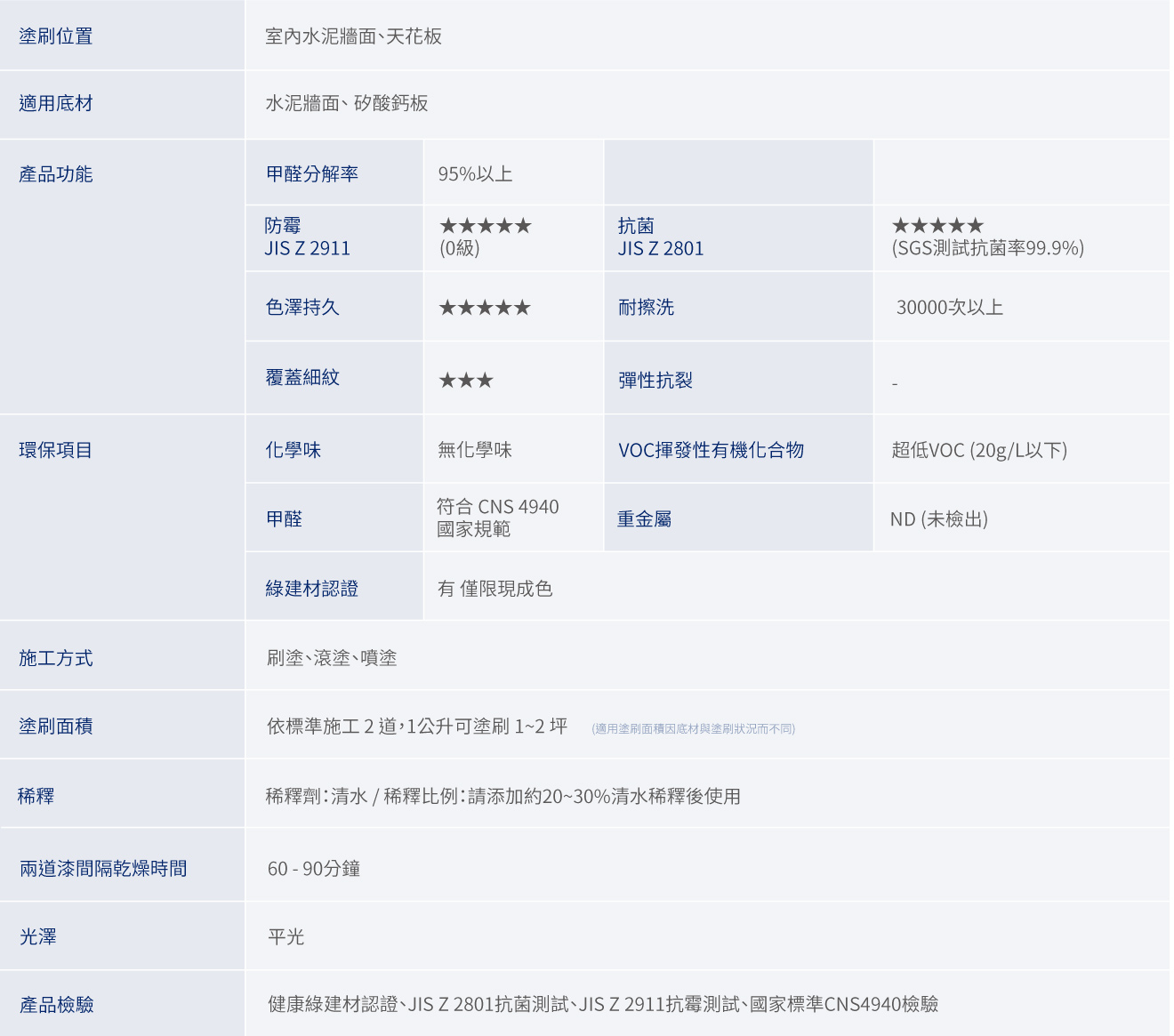Click the five-star rating for 抗菌
Screen dimensions: 1174x1036
937,226
